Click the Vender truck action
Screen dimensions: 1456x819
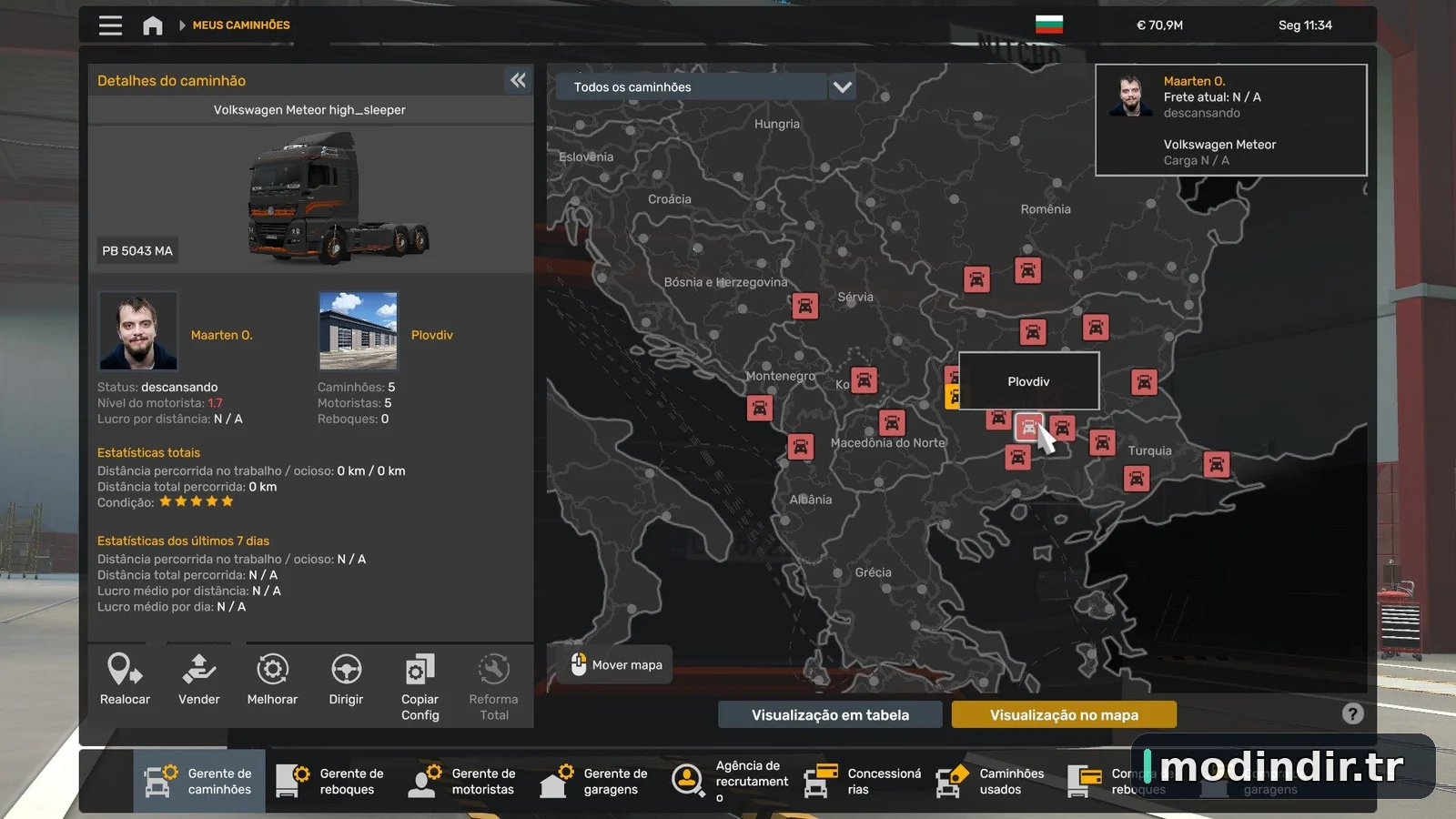pos(198,681)
